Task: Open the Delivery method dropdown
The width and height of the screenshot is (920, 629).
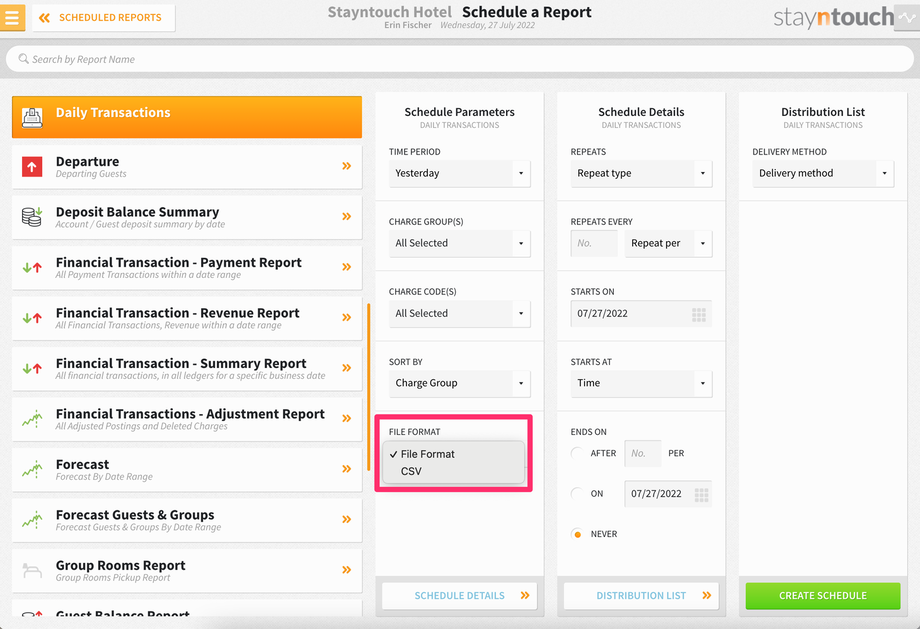Action: click(823, 173)
